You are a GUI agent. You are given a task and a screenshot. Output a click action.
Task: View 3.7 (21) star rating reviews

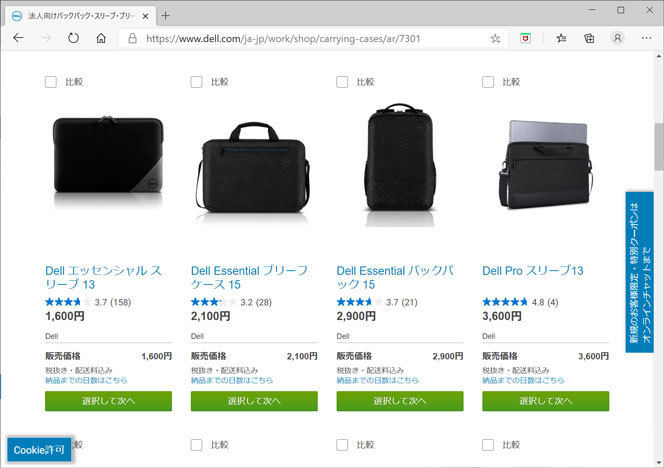(377, 302)
